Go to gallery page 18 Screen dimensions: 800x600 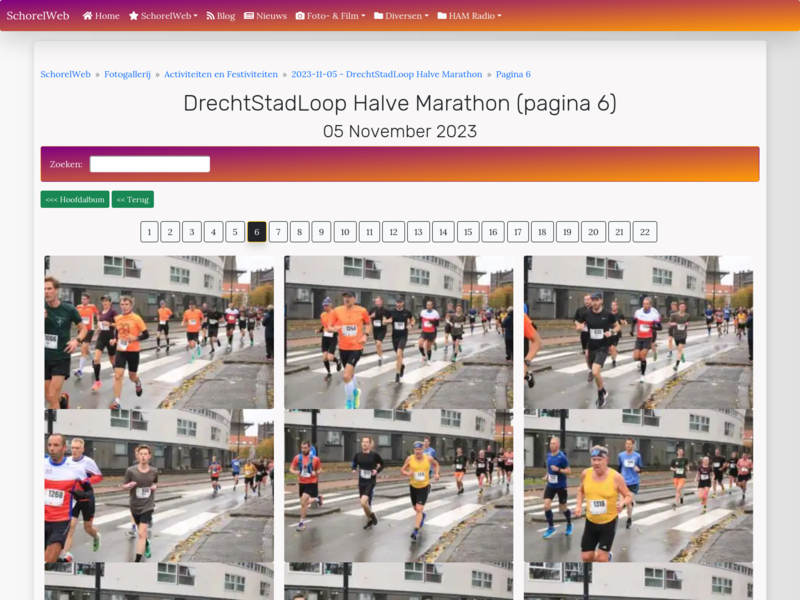coord(542,232)
